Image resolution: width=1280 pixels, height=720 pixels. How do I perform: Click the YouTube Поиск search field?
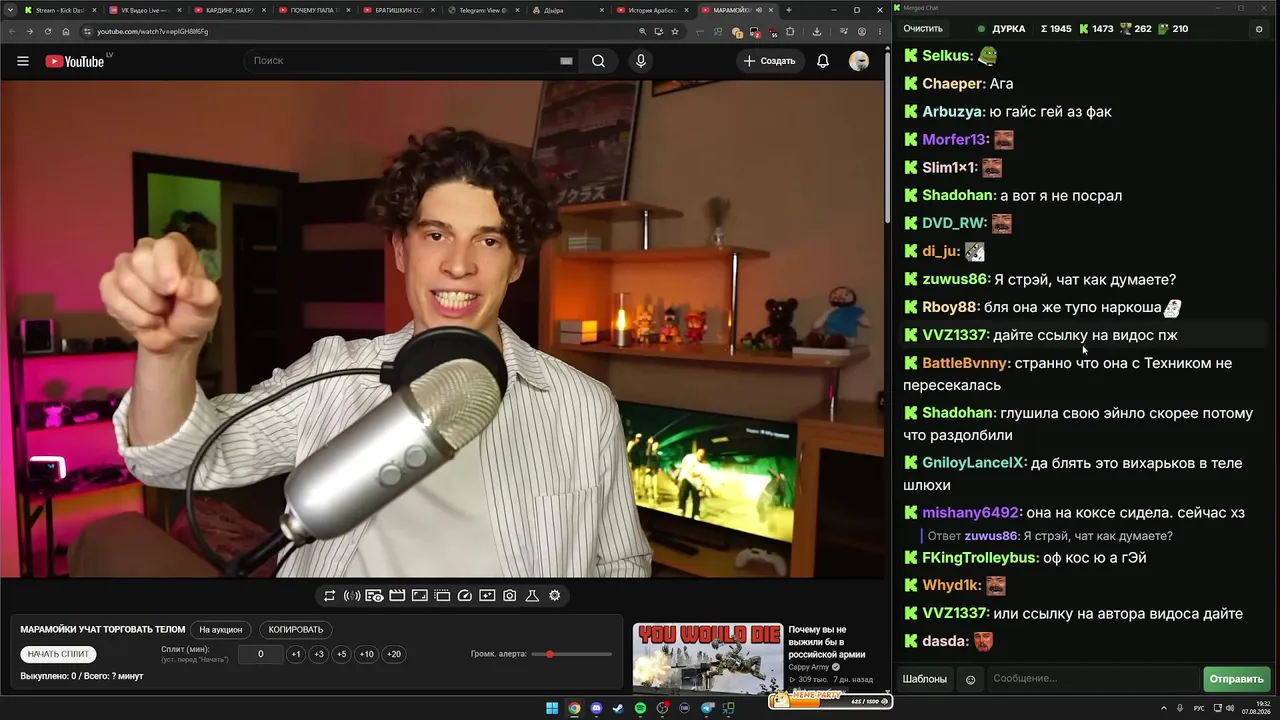pyautogui.click(x=410, y=61)
